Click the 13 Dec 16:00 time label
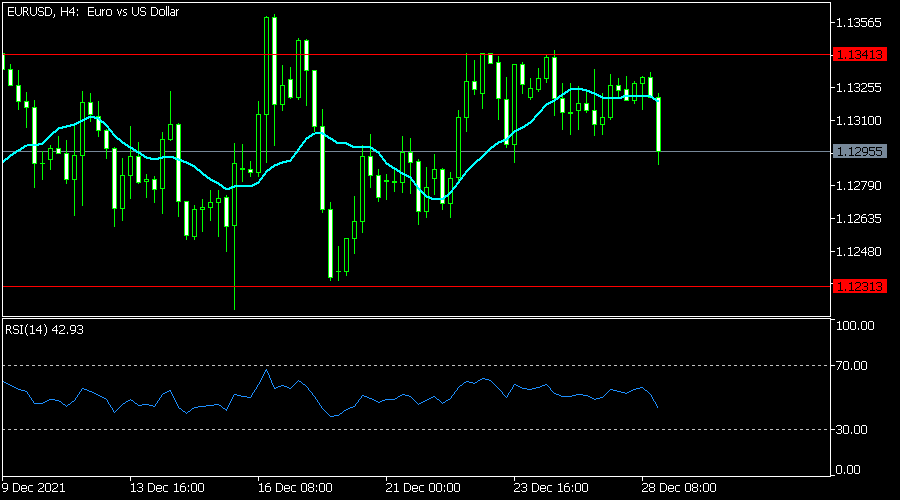Screen dimensions: 900x500 coord(167,488)
